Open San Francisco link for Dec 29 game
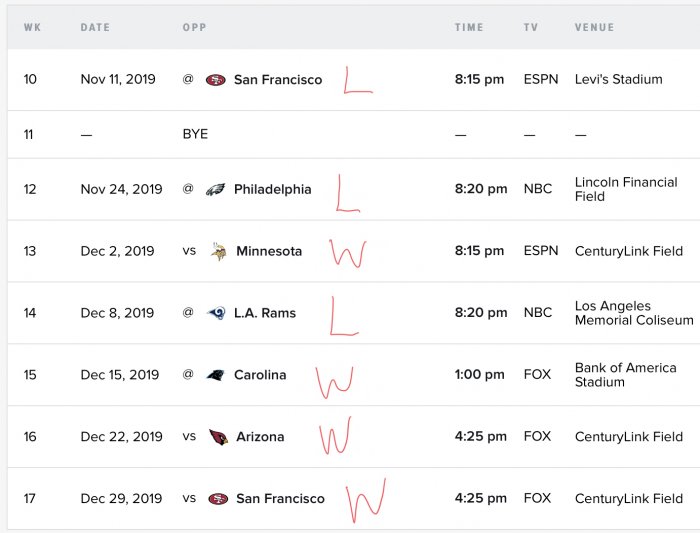This screenshot has height=533, width=700. pos(280,499)
